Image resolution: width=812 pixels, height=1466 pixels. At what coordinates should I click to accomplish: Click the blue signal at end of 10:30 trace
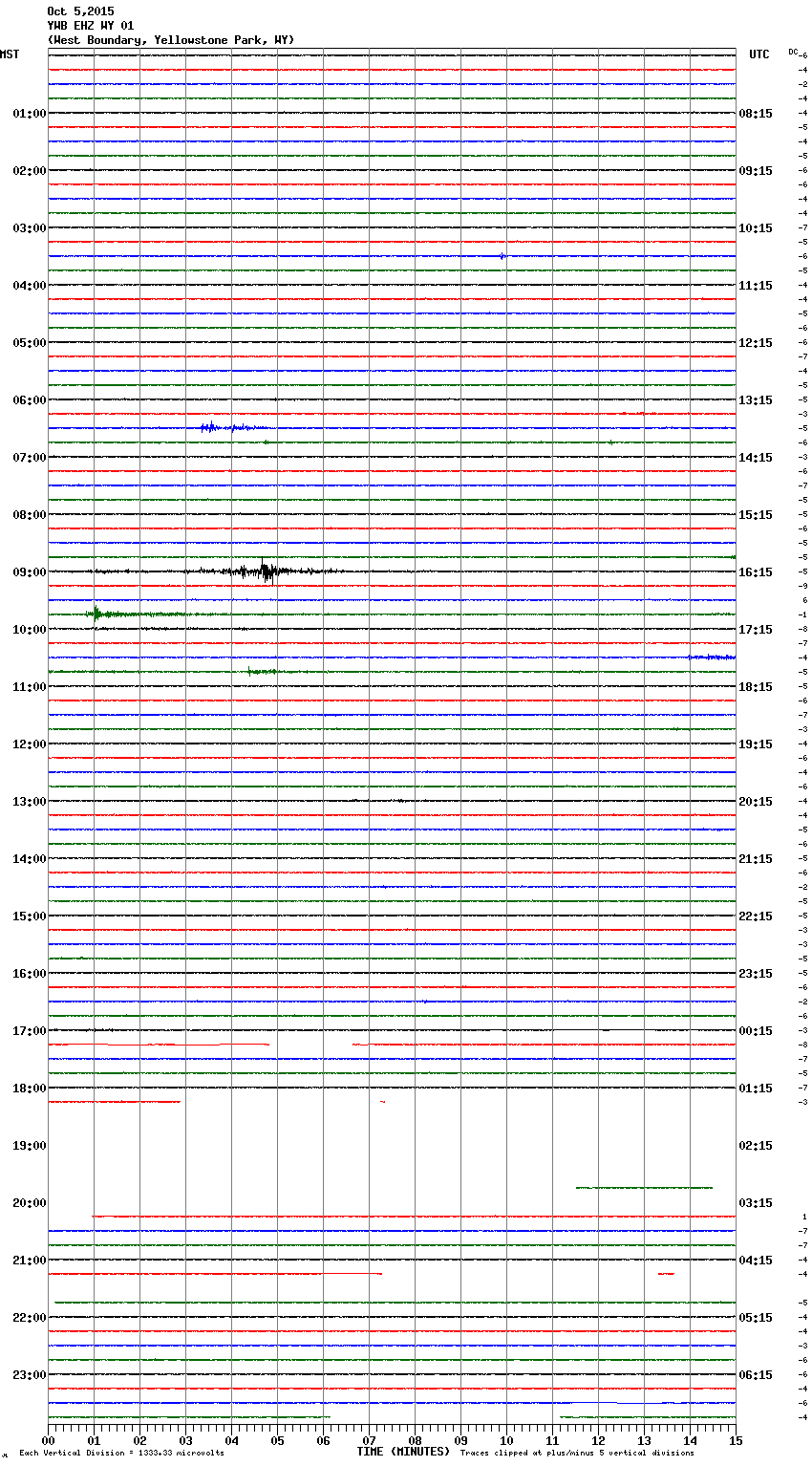click(712, 658)
